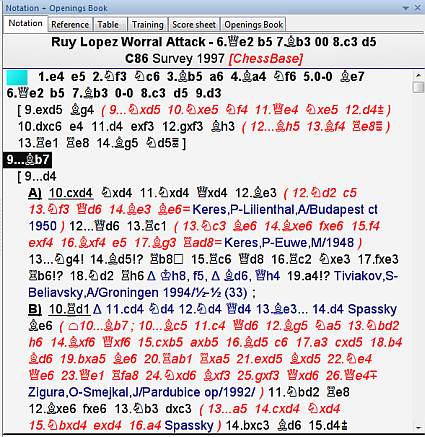Select variation A move 10.cxd4
This screenshot has width=425, height=437.
(x=71, y=193)
